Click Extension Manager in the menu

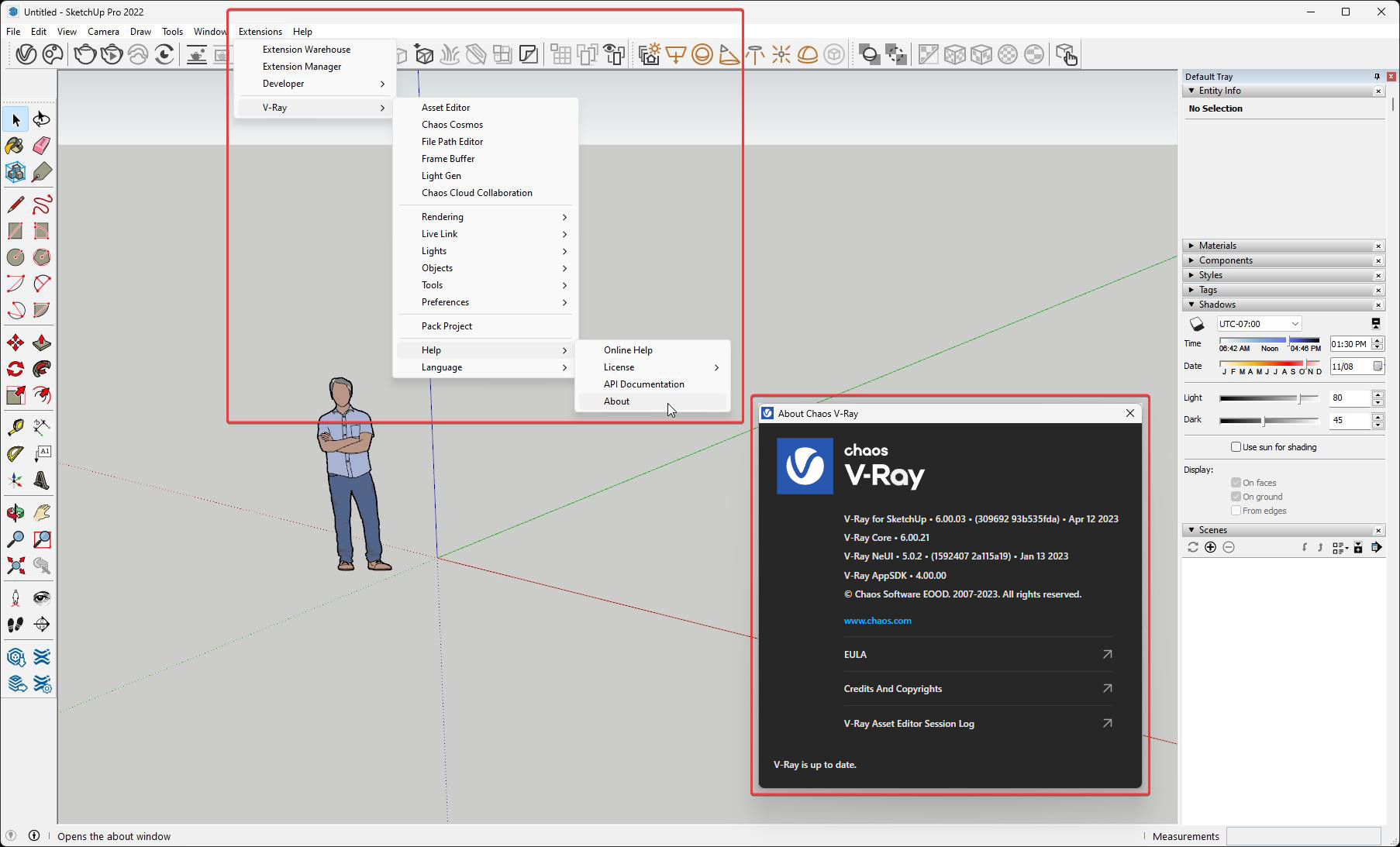click(316, 67)
